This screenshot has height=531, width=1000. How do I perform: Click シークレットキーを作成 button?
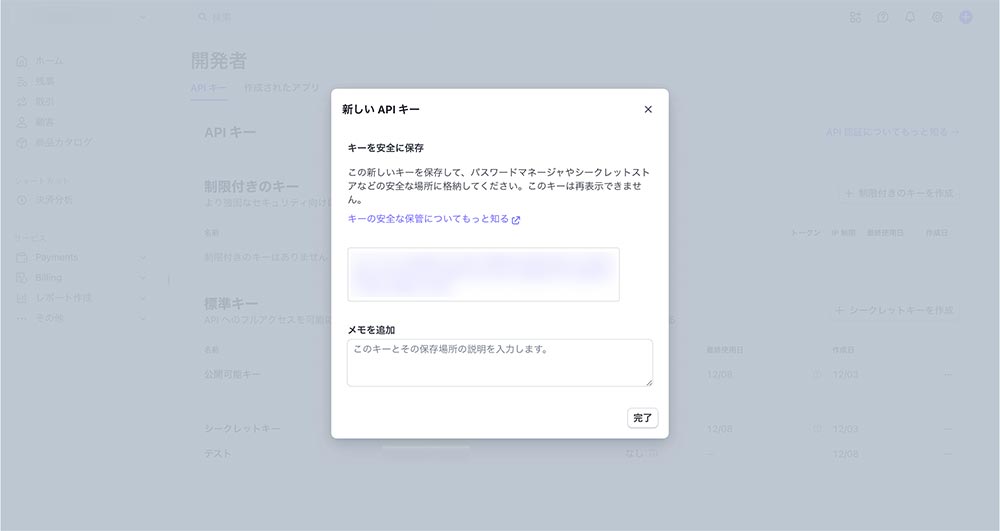(896, 310)
